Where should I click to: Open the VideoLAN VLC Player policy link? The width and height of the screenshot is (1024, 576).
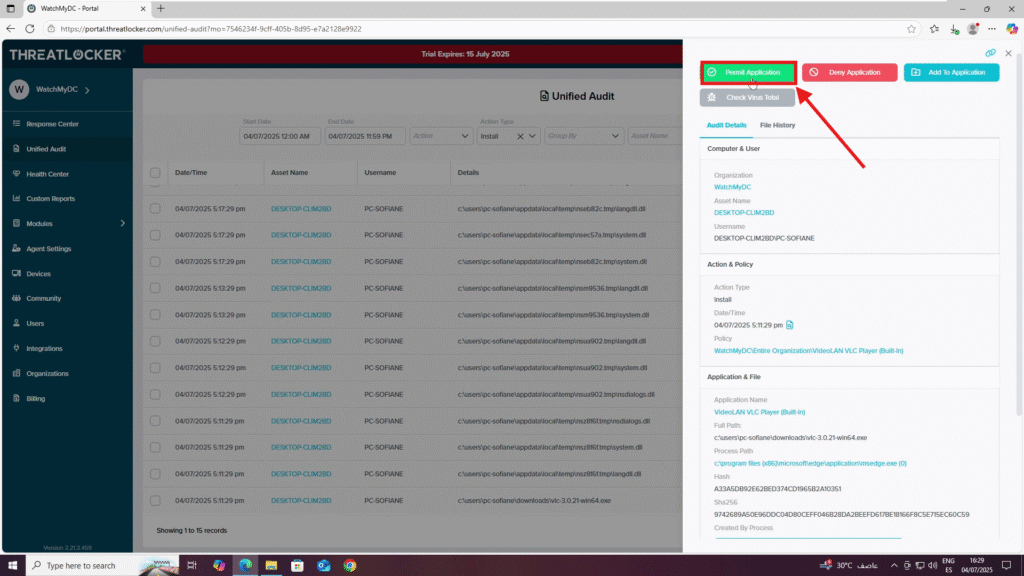808,351
